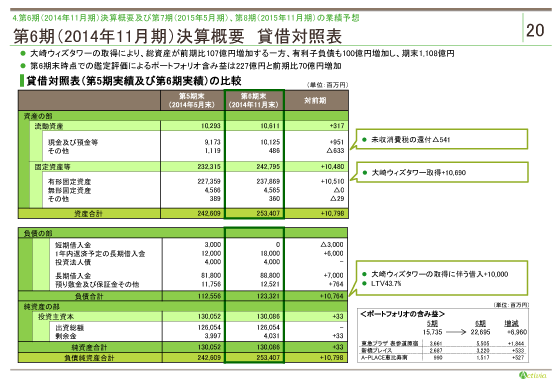Select the 第5期末 (2014年5月末) column header
Image resolution: width=560 pixels, height=388 pixels.
(x=192, y=100)
